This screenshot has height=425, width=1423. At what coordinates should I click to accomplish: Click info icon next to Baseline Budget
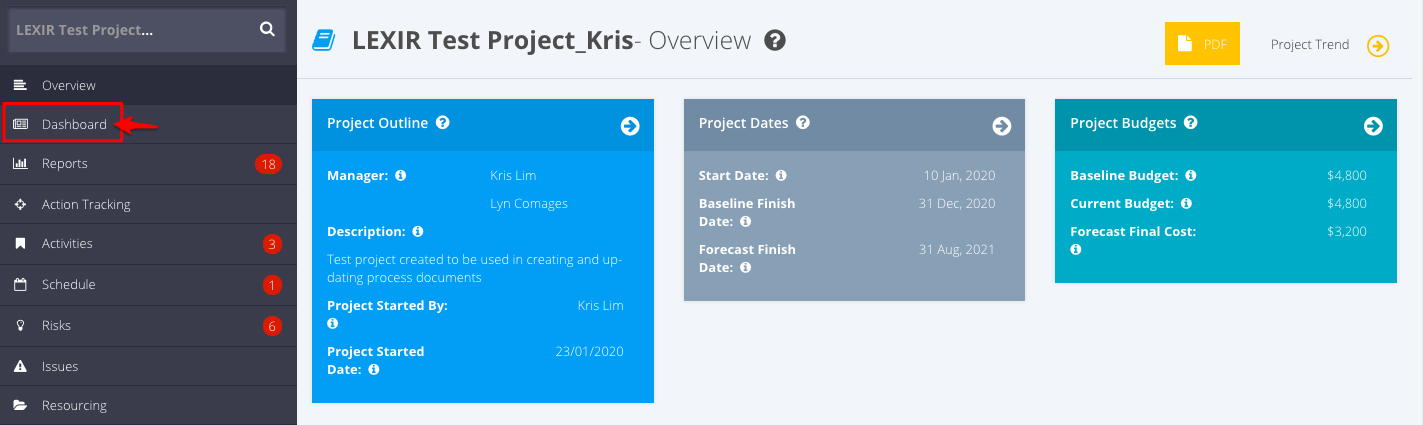tap(1191, 175)
